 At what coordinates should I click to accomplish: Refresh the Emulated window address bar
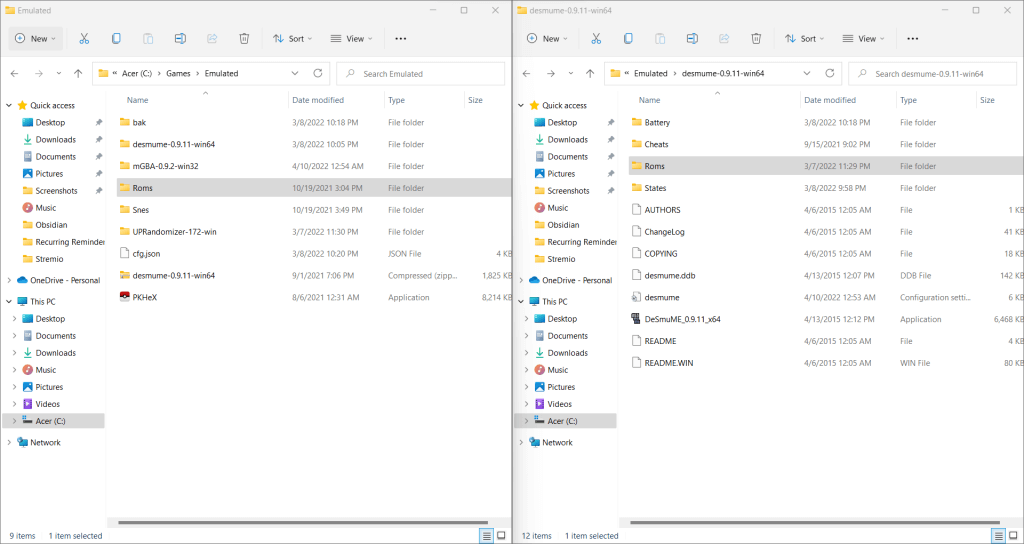pyautogui.click(x=318, y=74)
